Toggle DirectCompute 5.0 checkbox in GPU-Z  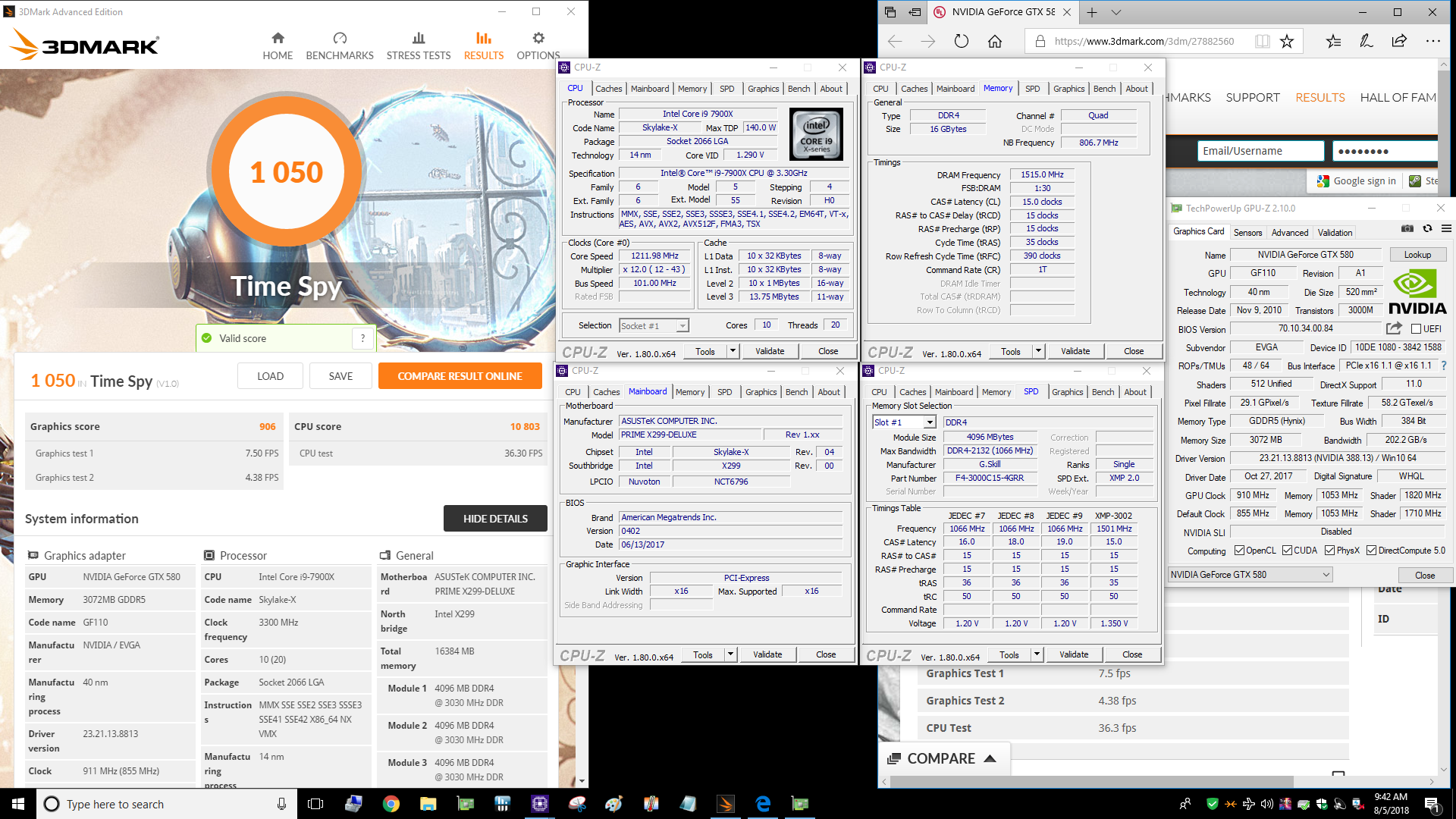(x=1371, y=551)
